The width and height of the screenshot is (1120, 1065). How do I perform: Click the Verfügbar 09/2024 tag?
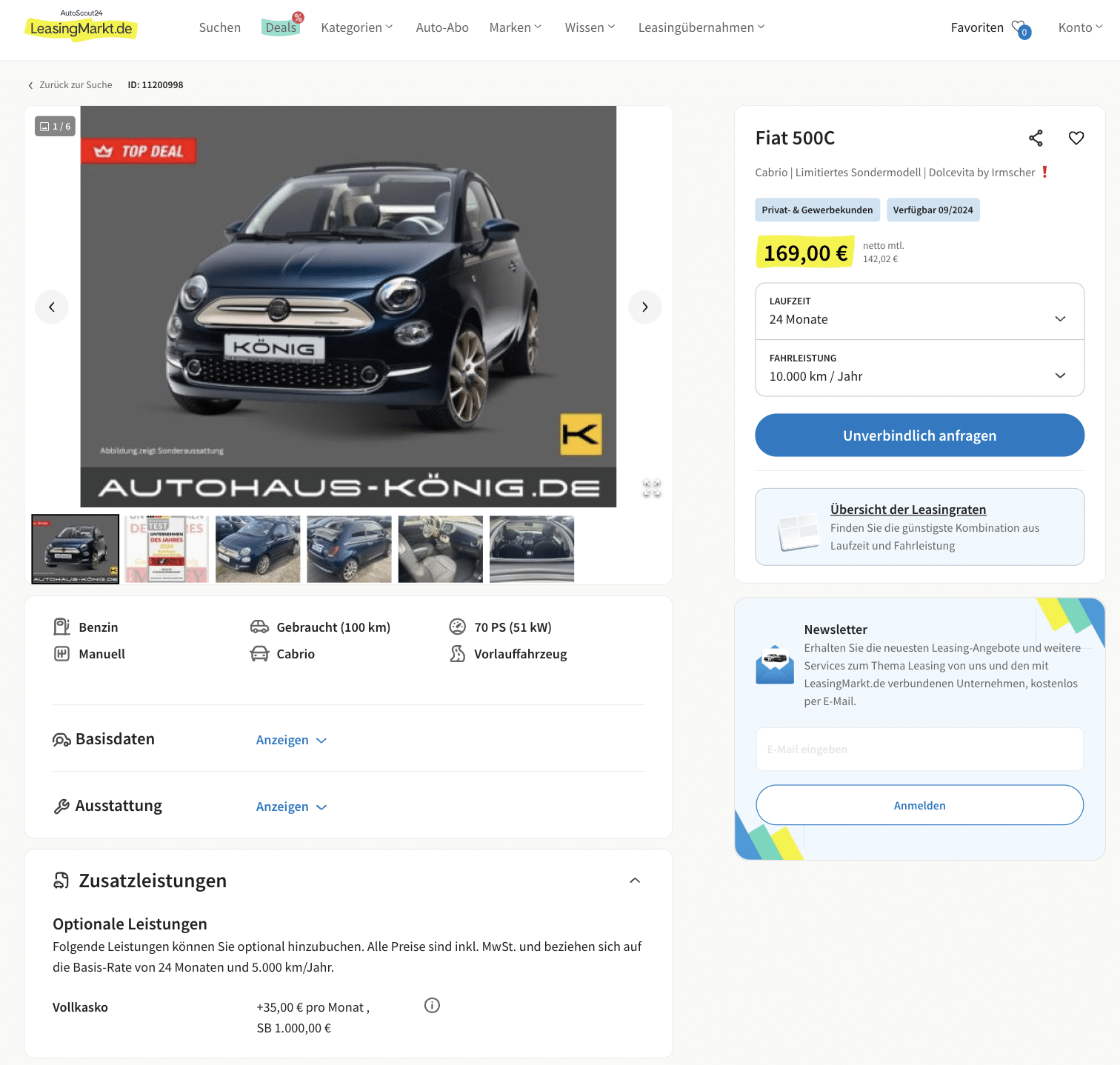point(933,210)
